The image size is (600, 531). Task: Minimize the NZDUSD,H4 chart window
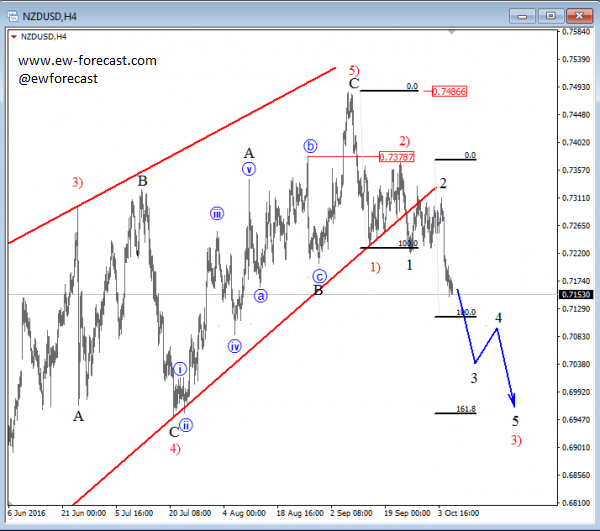click(522, 16)
